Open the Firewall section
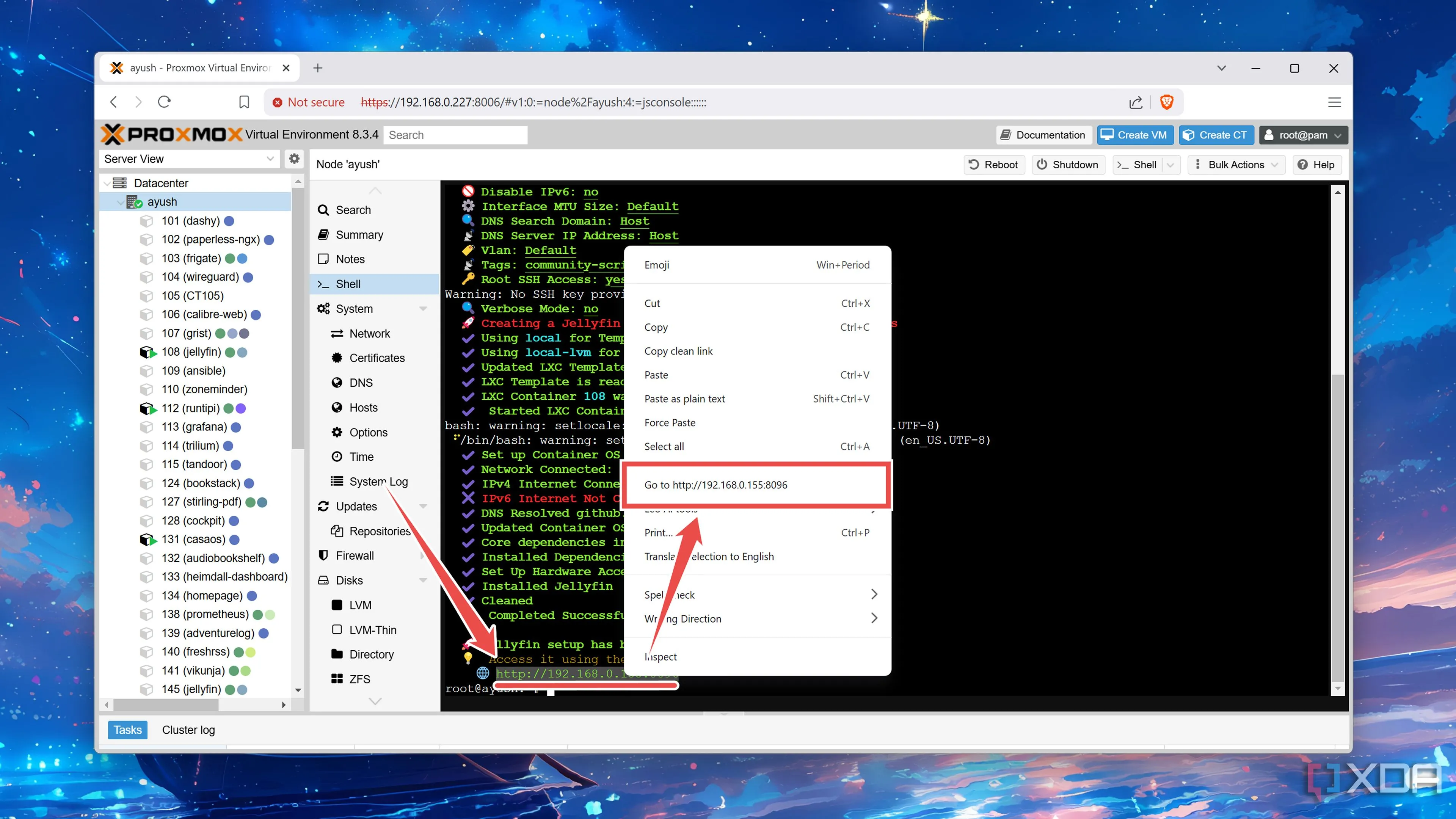This screenshot has height=819, width=1456. [x=355, y=555]
